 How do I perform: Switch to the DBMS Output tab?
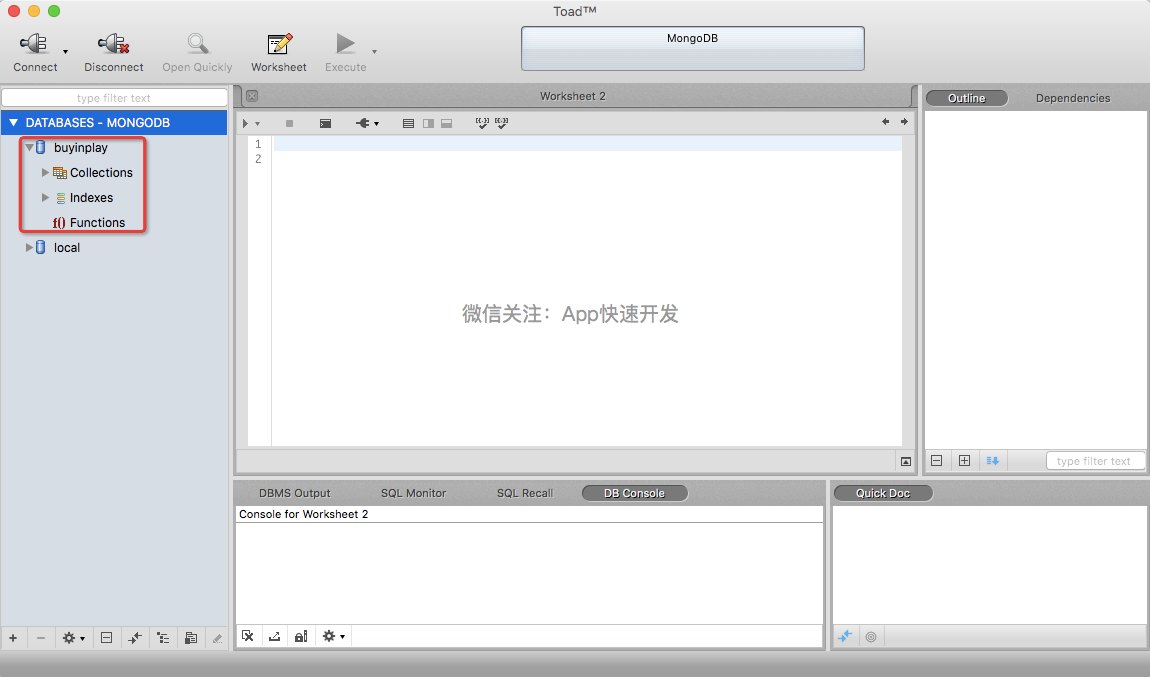tap(295, 493)
